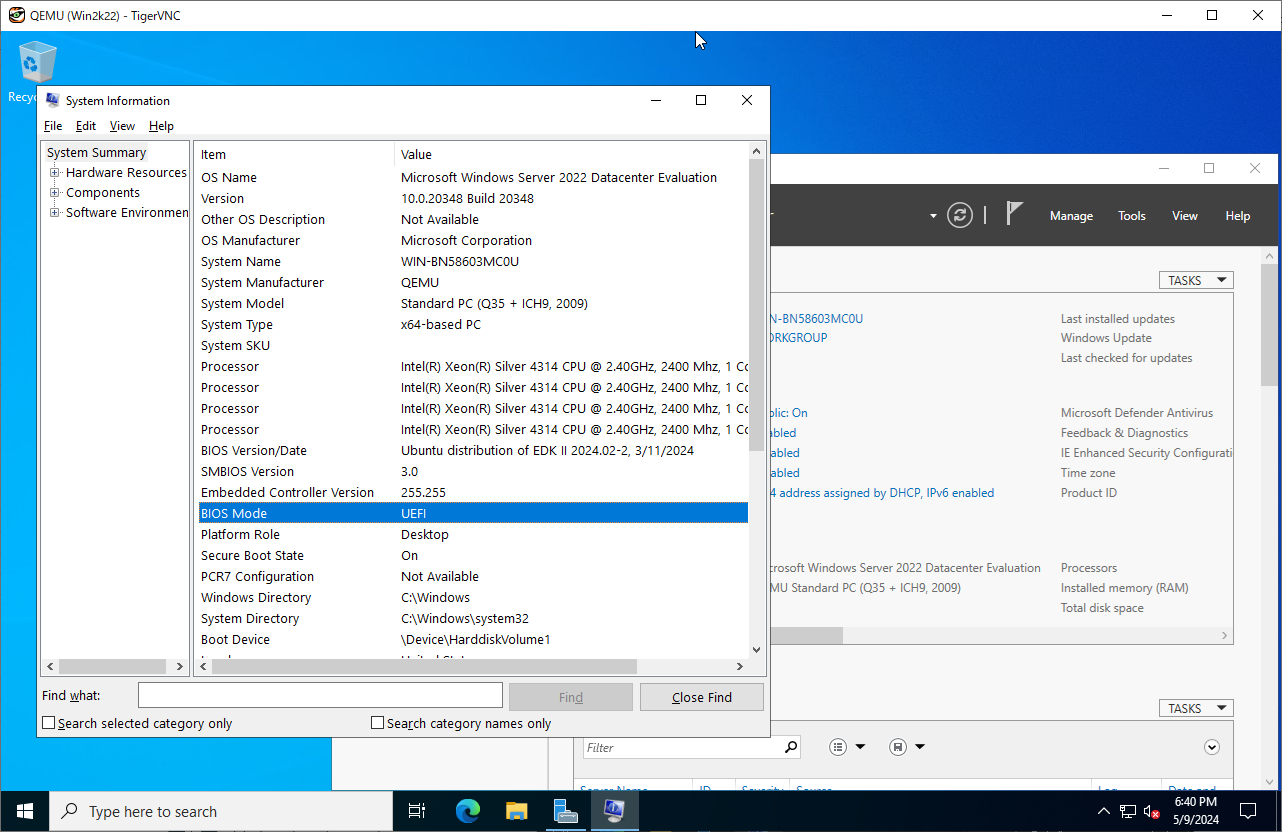Select the Windows Directory row
The image size is (1282, 832).
472,597
